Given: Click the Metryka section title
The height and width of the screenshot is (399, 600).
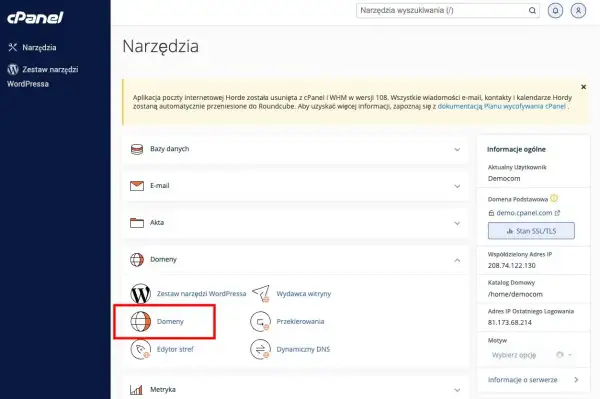Looking at the screenshot, I should pos(163,389).
